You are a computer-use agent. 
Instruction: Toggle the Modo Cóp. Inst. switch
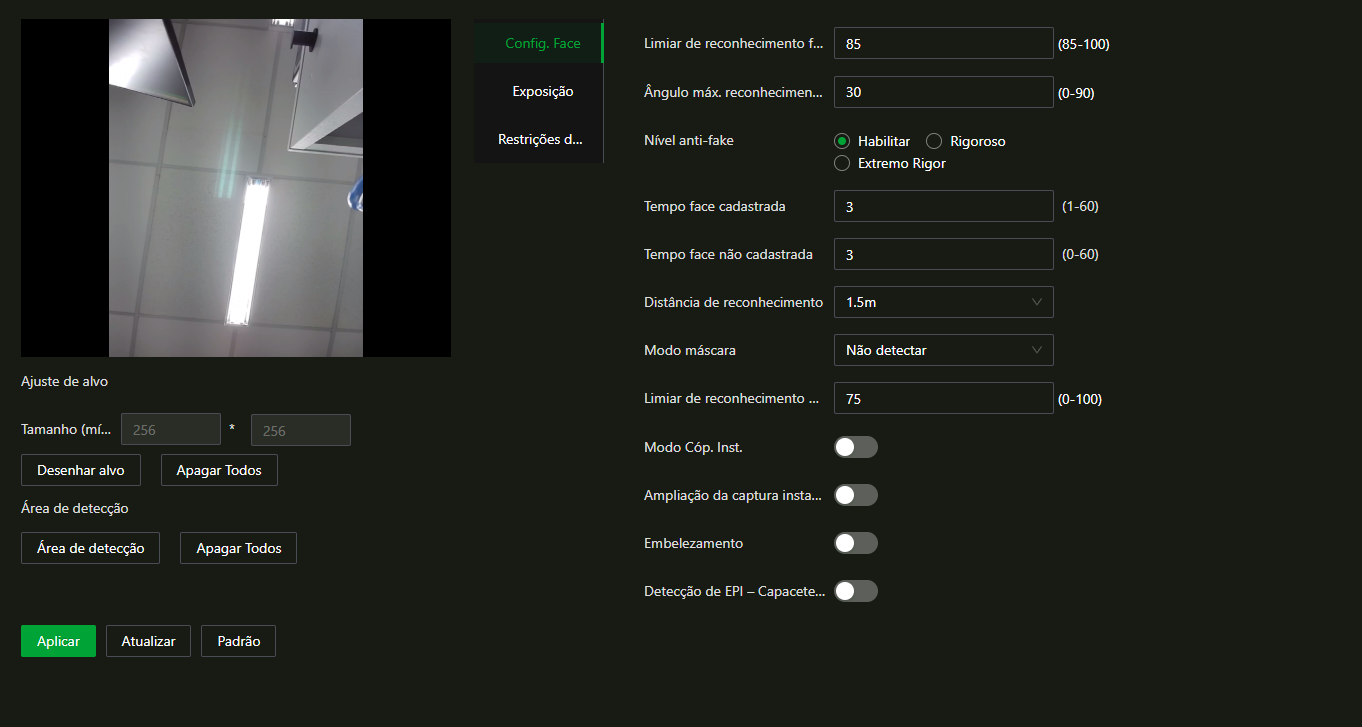point(856,447)
